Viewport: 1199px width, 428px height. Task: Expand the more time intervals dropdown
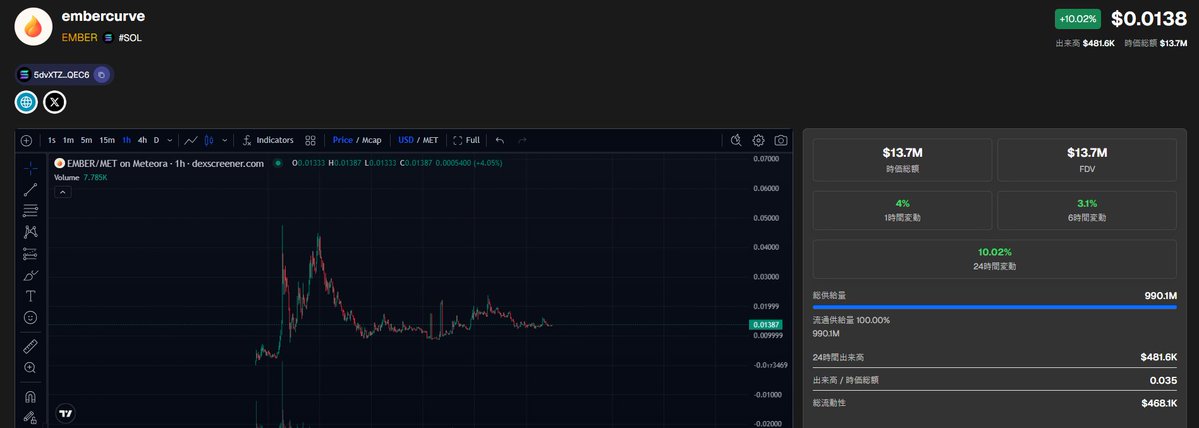click(170, 141)
